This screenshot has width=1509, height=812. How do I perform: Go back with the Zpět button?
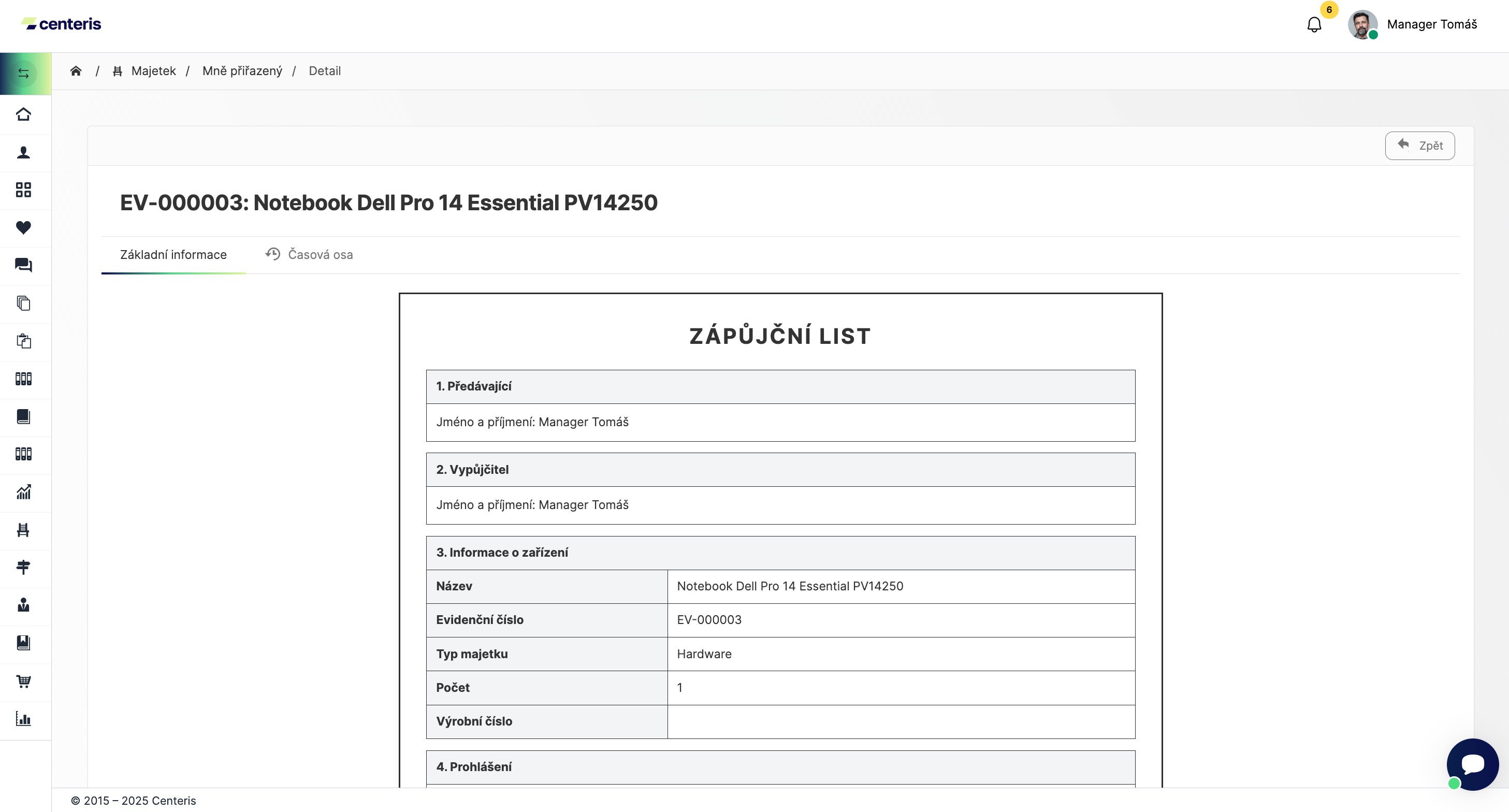pos(1419,146)
